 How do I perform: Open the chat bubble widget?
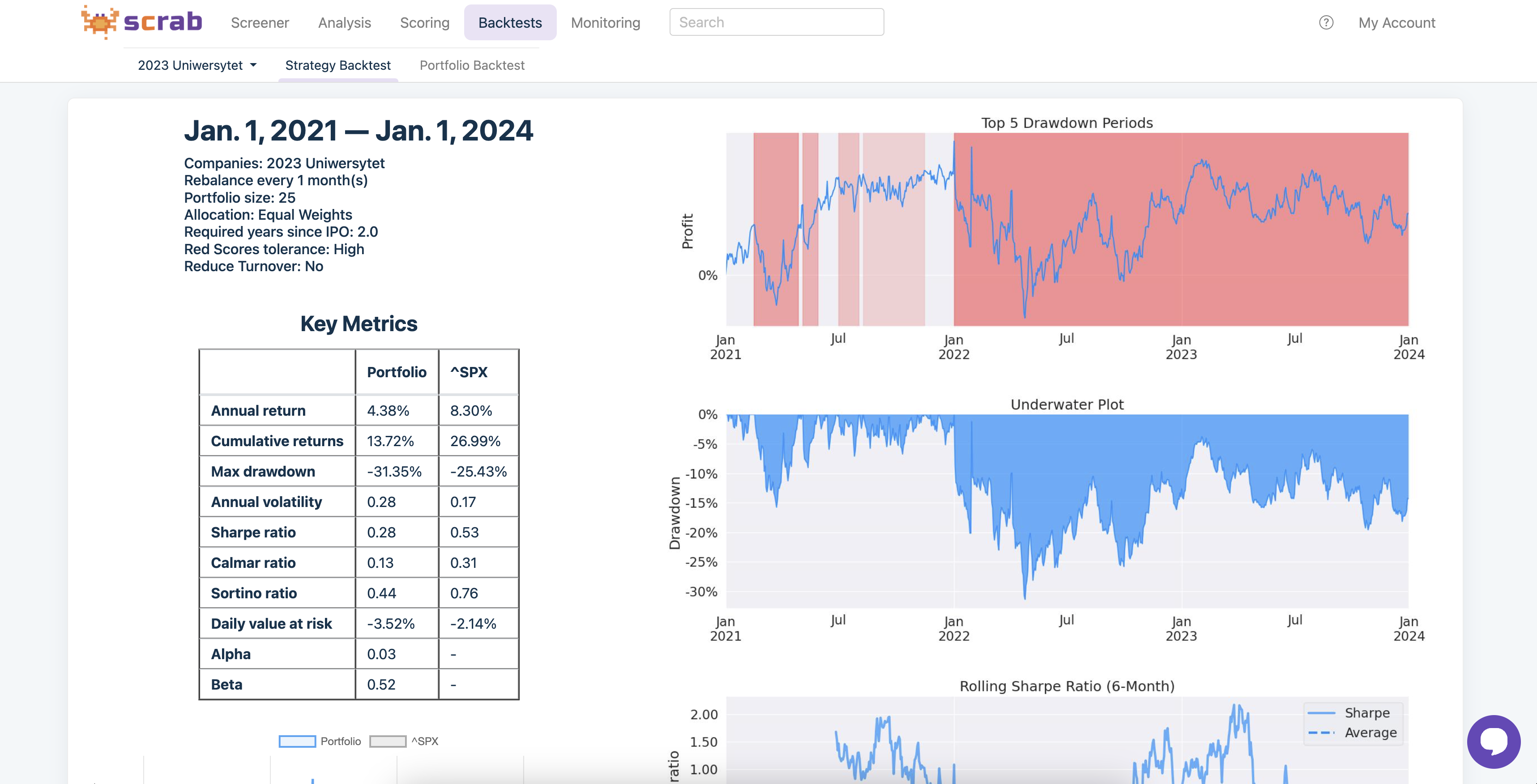click(1494, 741)
